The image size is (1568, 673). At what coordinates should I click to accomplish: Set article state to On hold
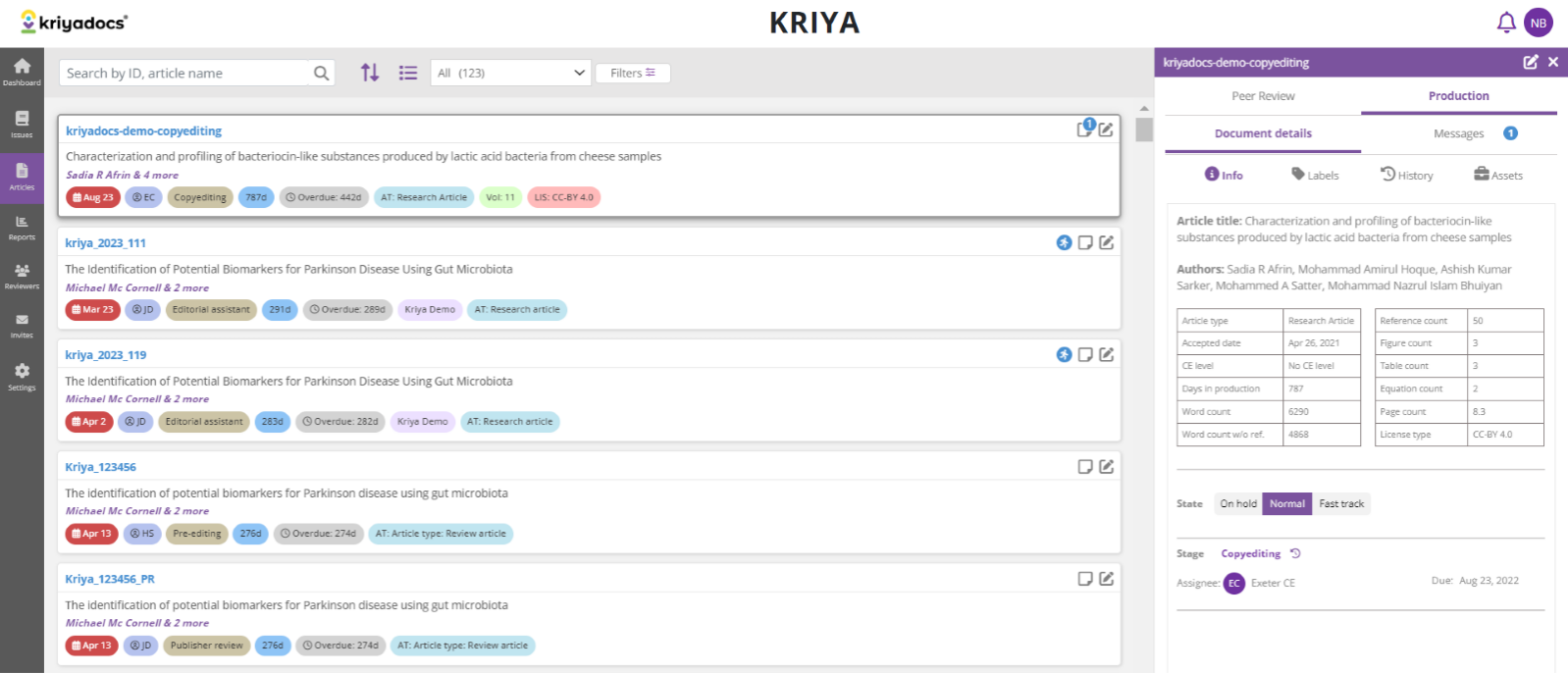(1238, 503)
